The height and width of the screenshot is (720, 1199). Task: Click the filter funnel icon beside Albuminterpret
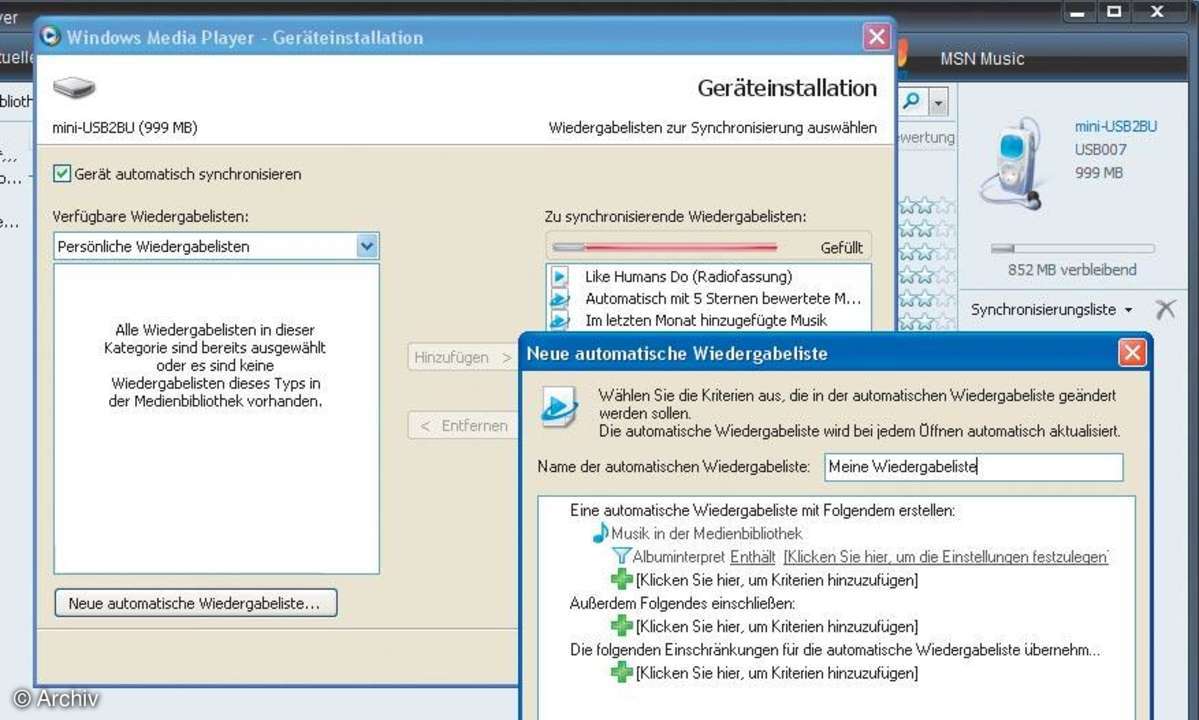click(x=622, y=556)
